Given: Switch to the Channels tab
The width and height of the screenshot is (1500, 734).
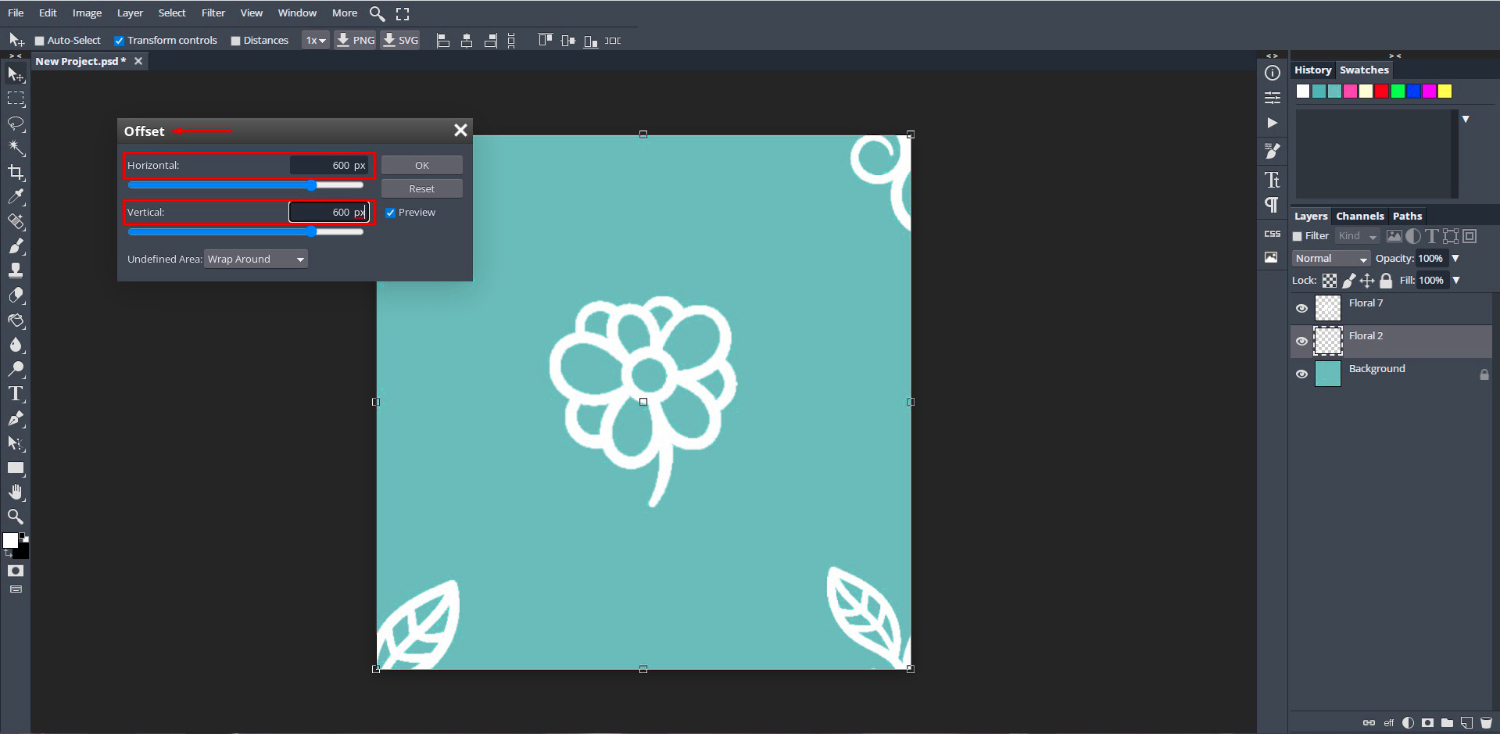Looking at the screenshot, I should pyautogui.click(x=1360, y=216).
